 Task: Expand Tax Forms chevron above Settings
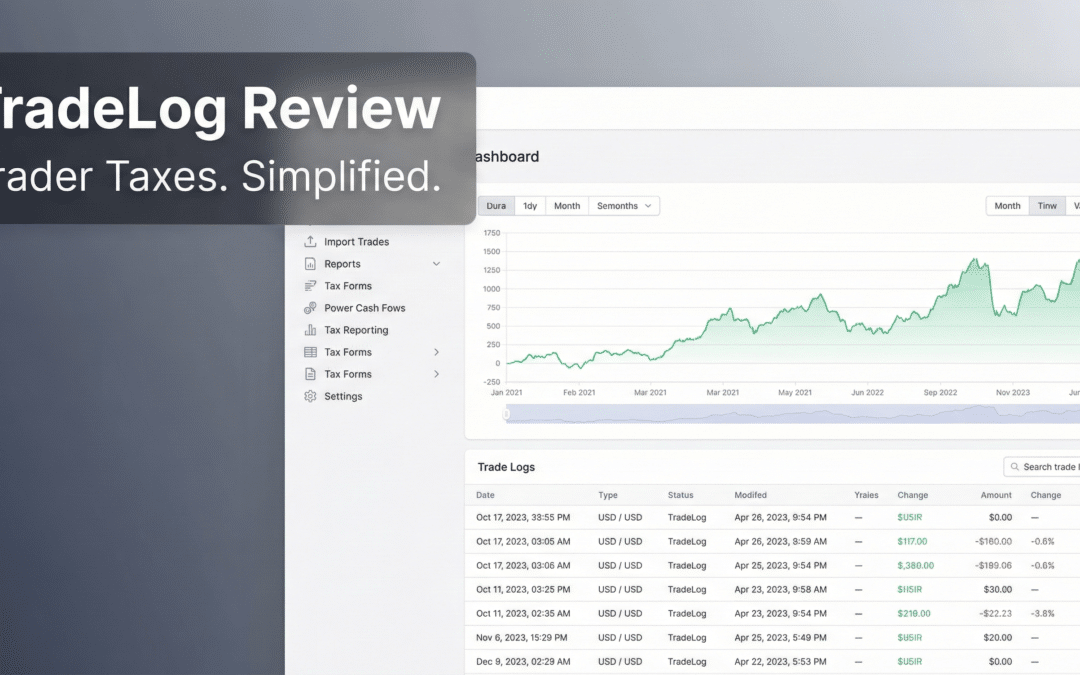pyautogui.click(x=436, y=374)
